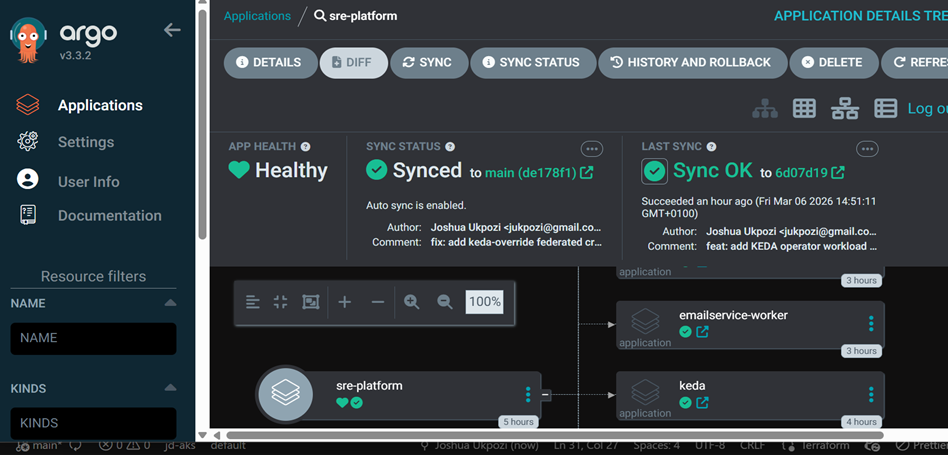This screenshot has height=455, width=948.
Task: Click the 100% zoom level box
Action: point(484,302)
